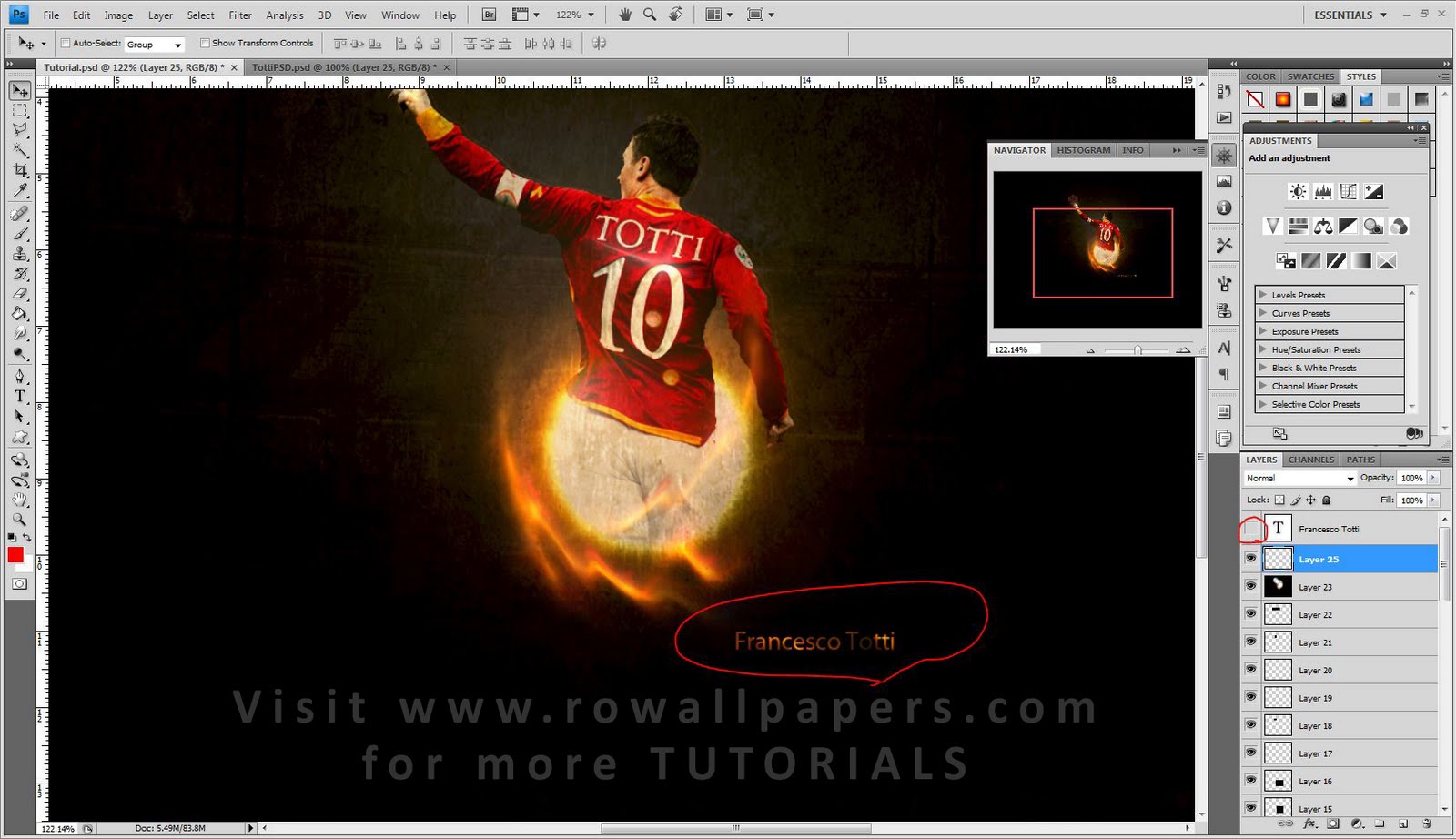Screen dimensions: 1456x839
Task: Check Show Transform Controls
Action: click(x=205, y=43)
